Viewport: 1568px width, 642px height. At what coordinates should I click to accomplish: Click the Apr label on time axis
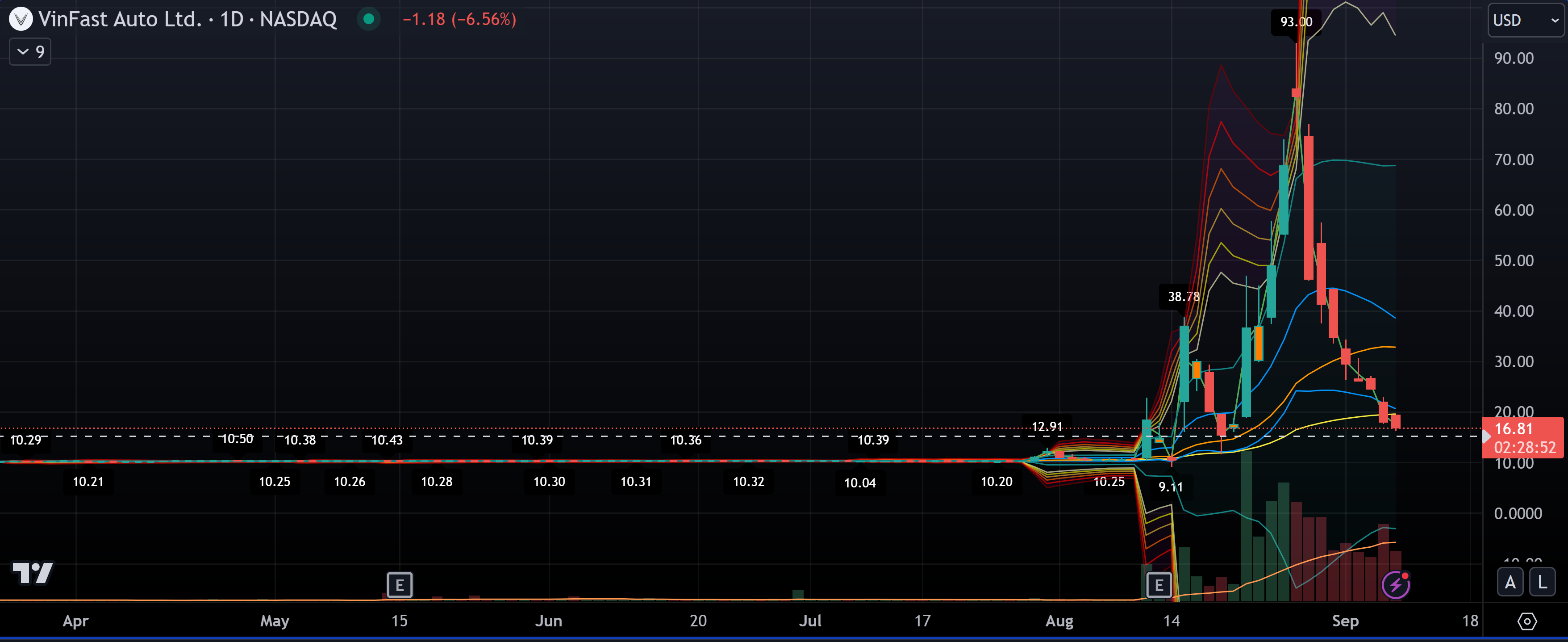(75, 621)
